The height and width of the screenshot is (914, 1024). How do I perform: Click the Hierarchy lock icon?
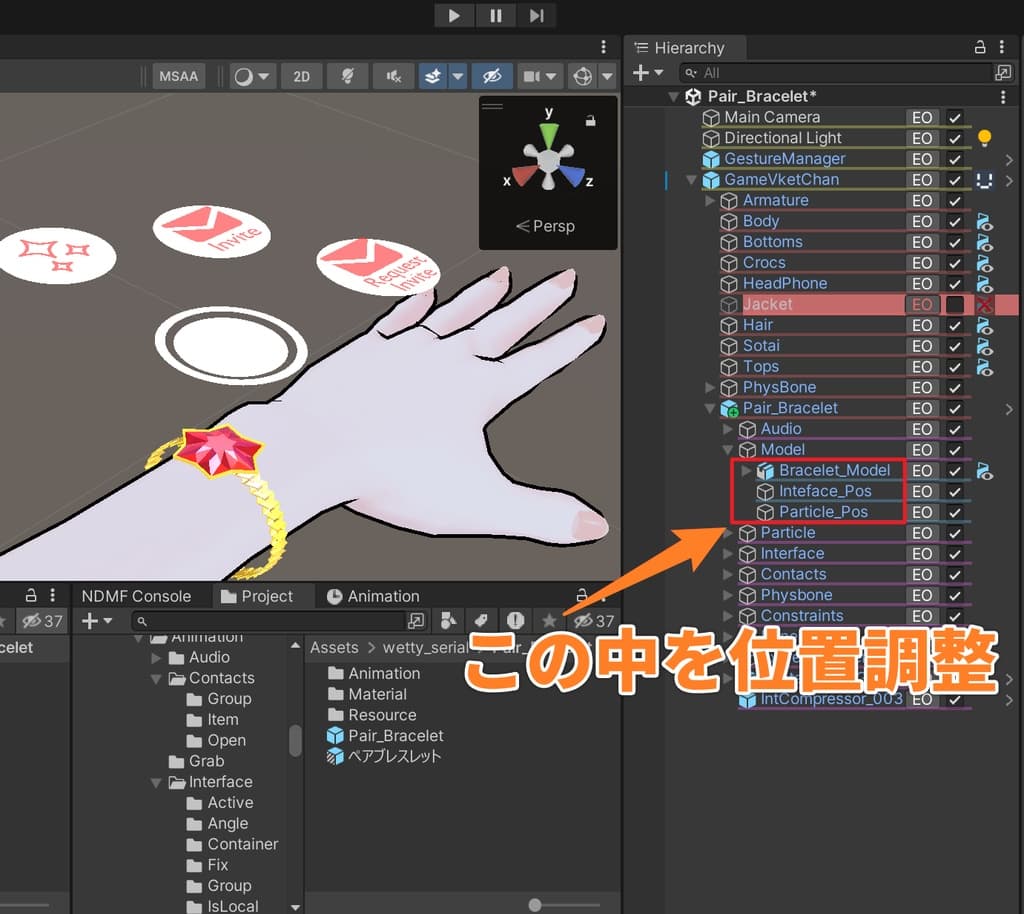tap(980, 48)
